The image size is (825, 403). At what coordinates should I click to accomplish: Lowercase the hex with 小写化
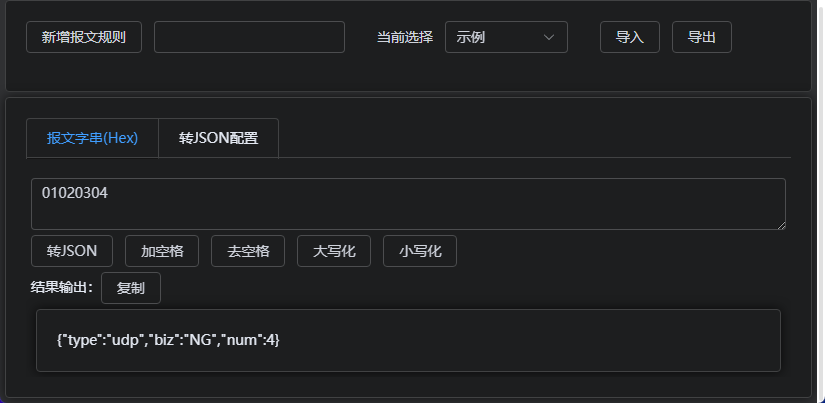click(x=420, y=251)
